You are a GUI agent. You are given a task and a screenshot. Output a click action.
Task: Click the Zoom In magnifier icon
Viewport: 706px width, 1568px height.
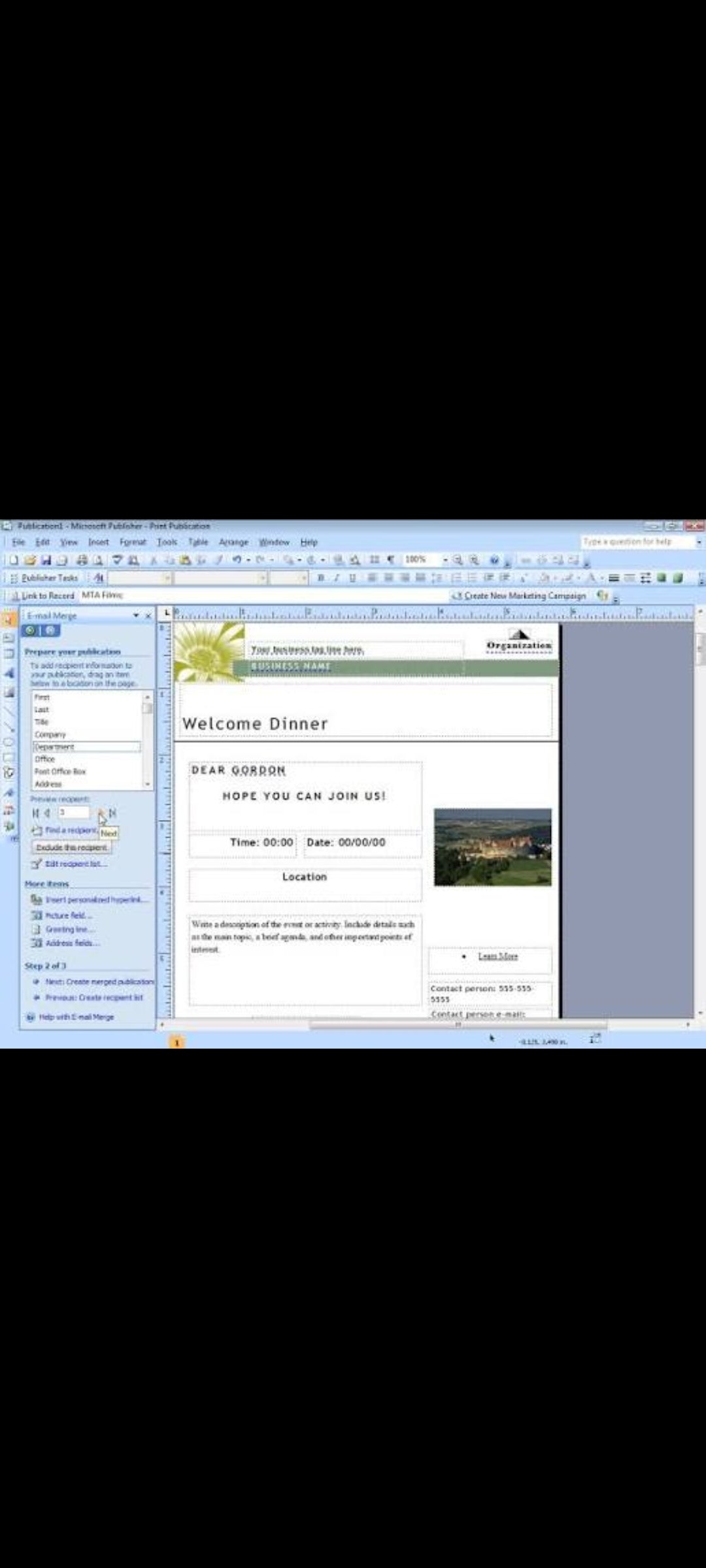click(474, 560)
